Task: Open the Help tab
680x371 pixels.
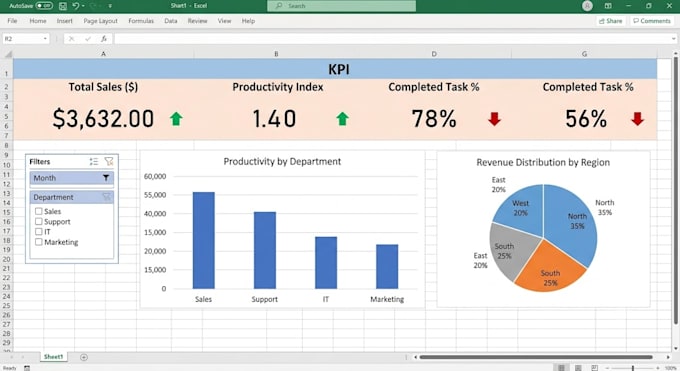Action: (x=248, y=21)
